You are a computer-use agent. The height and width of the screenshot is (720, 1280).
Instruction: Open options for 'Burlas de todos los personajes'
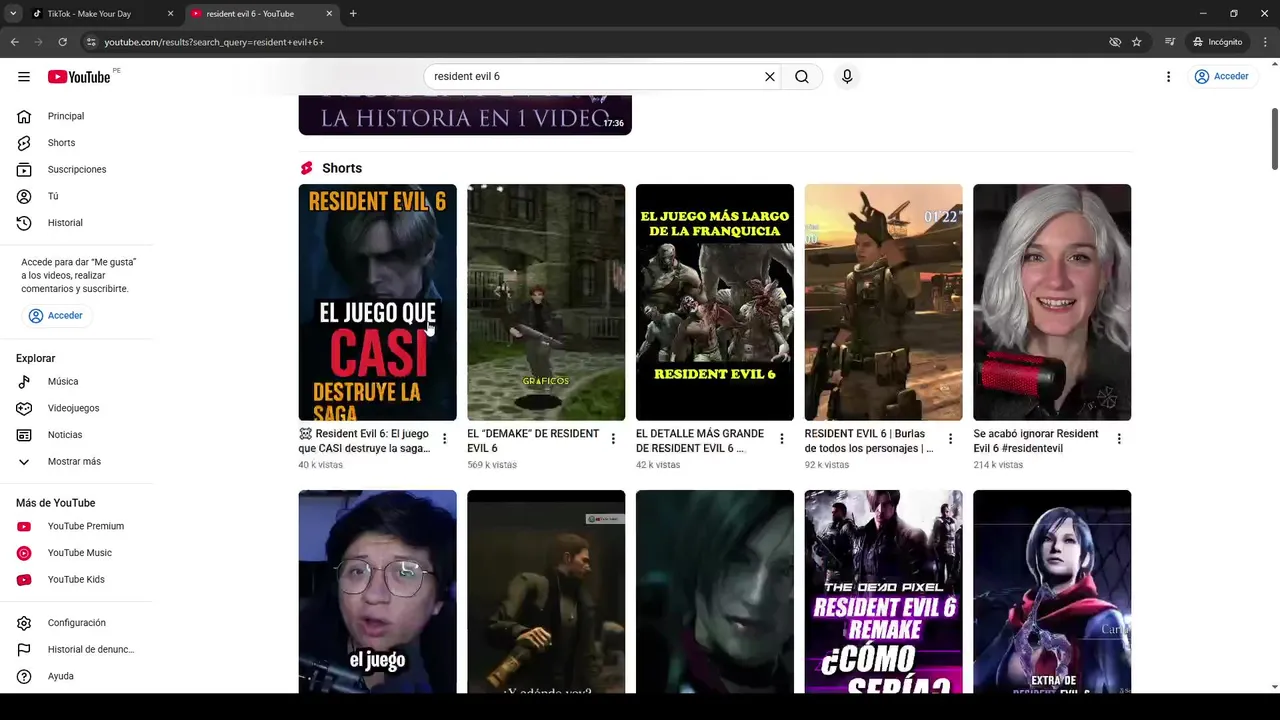click(950, 439)
